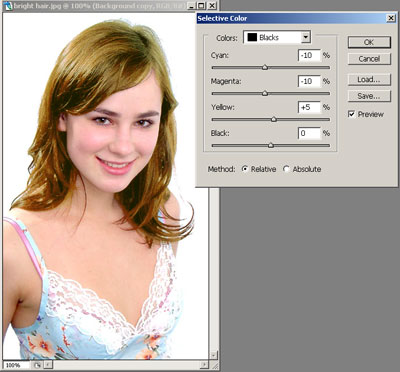Confirm with the OK button

coord(369,42)
